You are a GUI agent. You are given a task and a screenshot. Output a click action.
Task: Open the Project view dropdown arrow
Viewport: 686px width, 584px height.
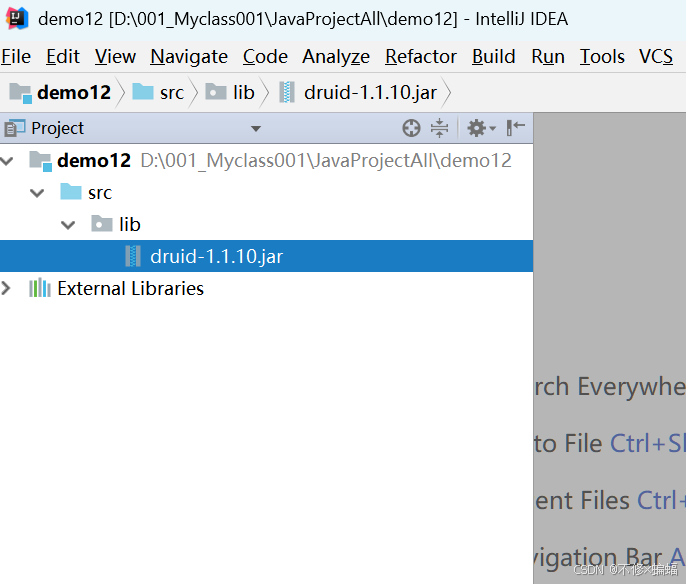256,129
